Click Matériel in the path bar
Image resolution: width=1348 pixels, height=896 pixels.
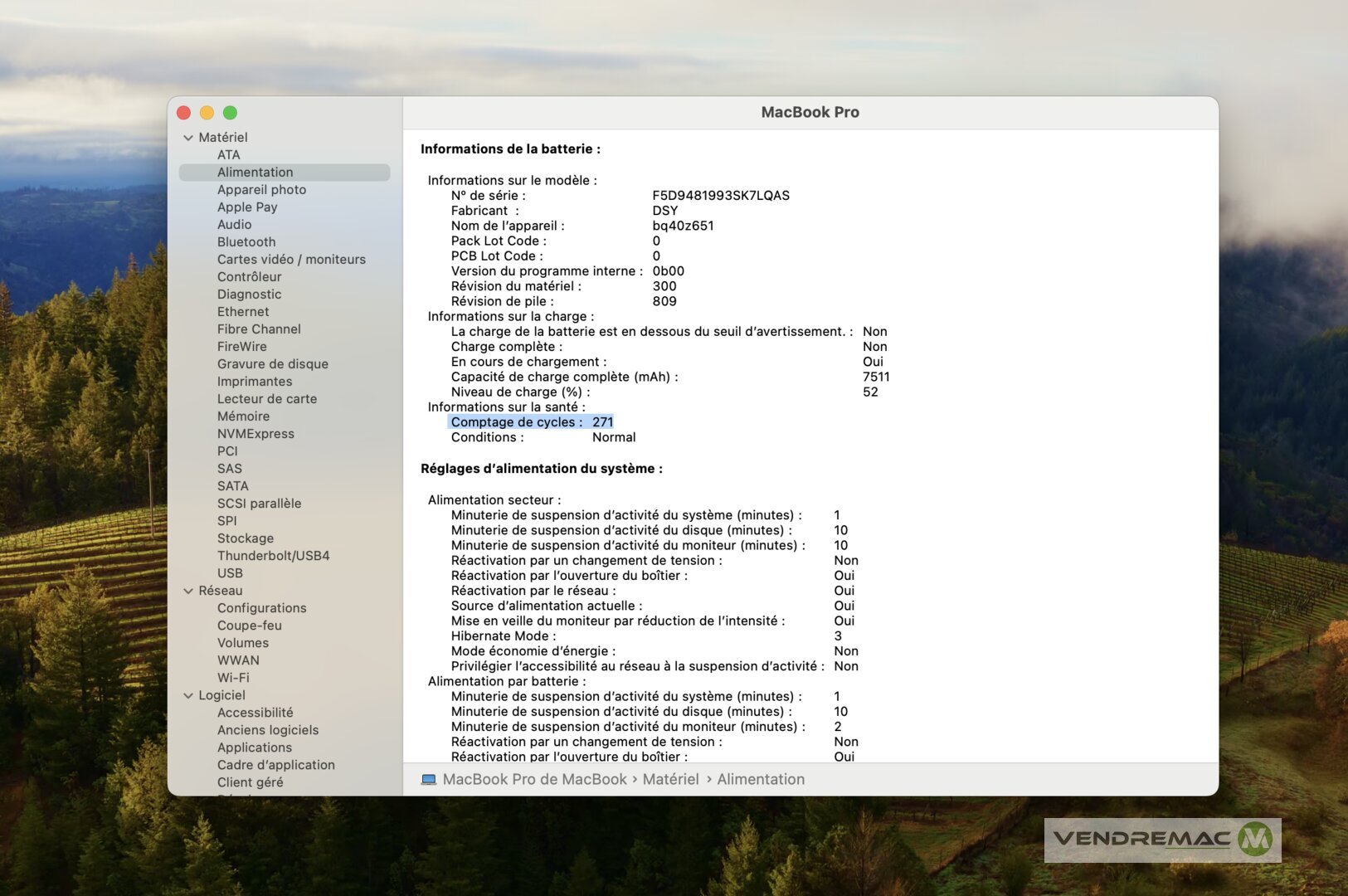670,780
